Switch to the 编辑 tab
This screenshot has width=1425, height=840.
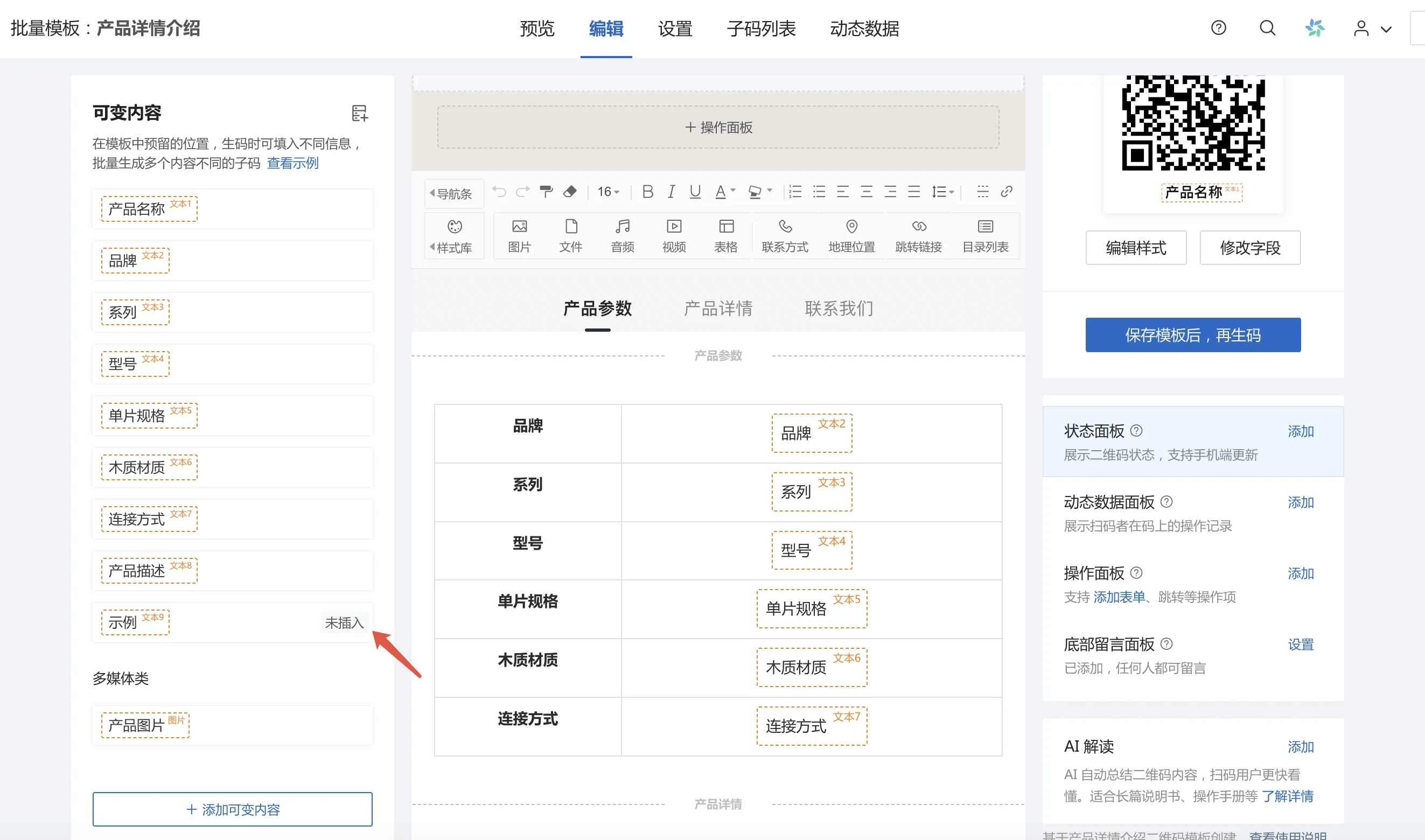(x=606, y=29)
